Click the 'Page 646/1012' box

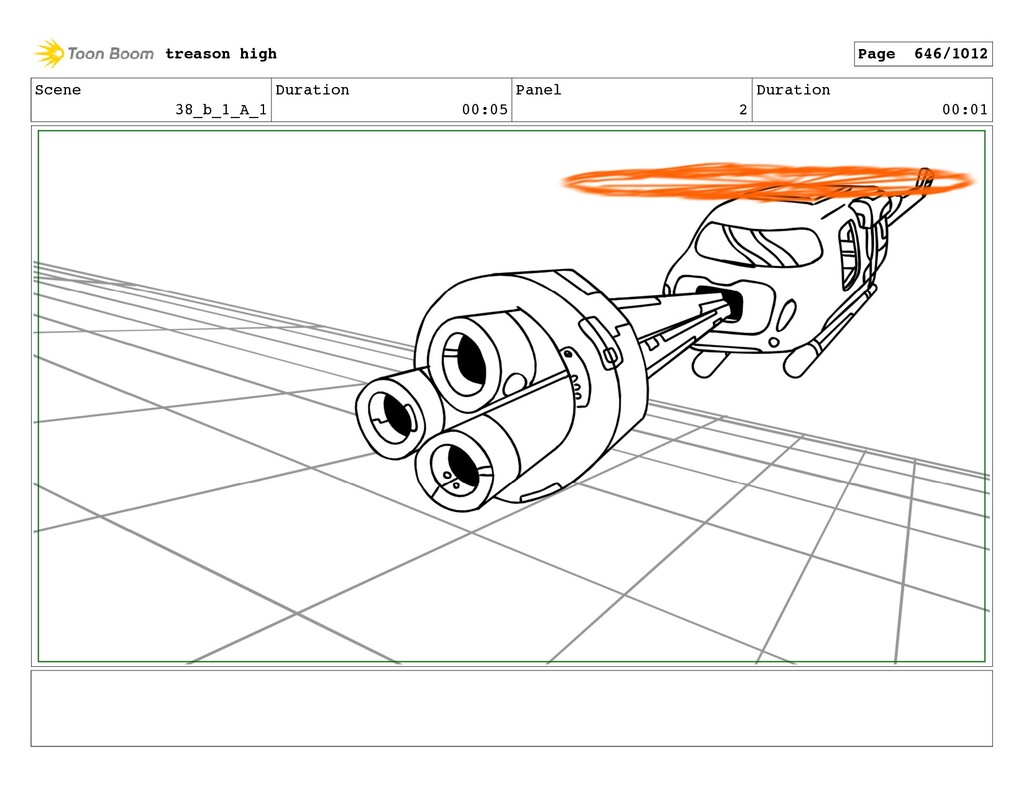click(x=923, y=54)
